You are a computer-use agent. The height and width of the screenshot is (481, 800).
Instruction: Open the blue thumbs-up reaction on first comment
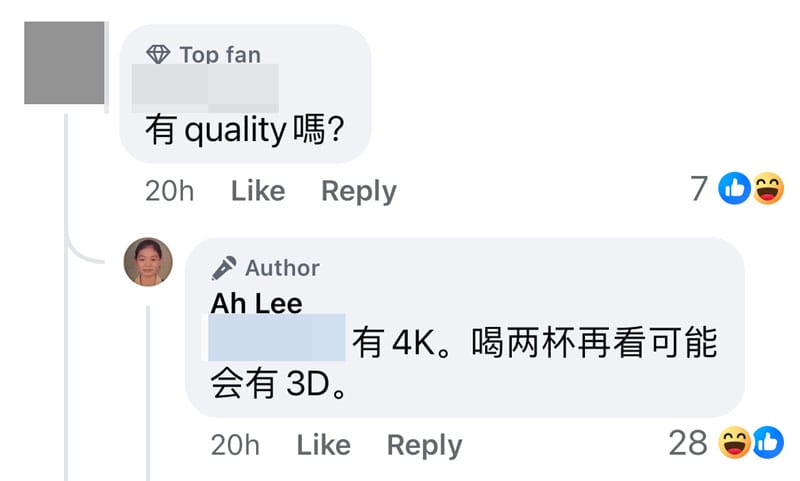point(734,188)
